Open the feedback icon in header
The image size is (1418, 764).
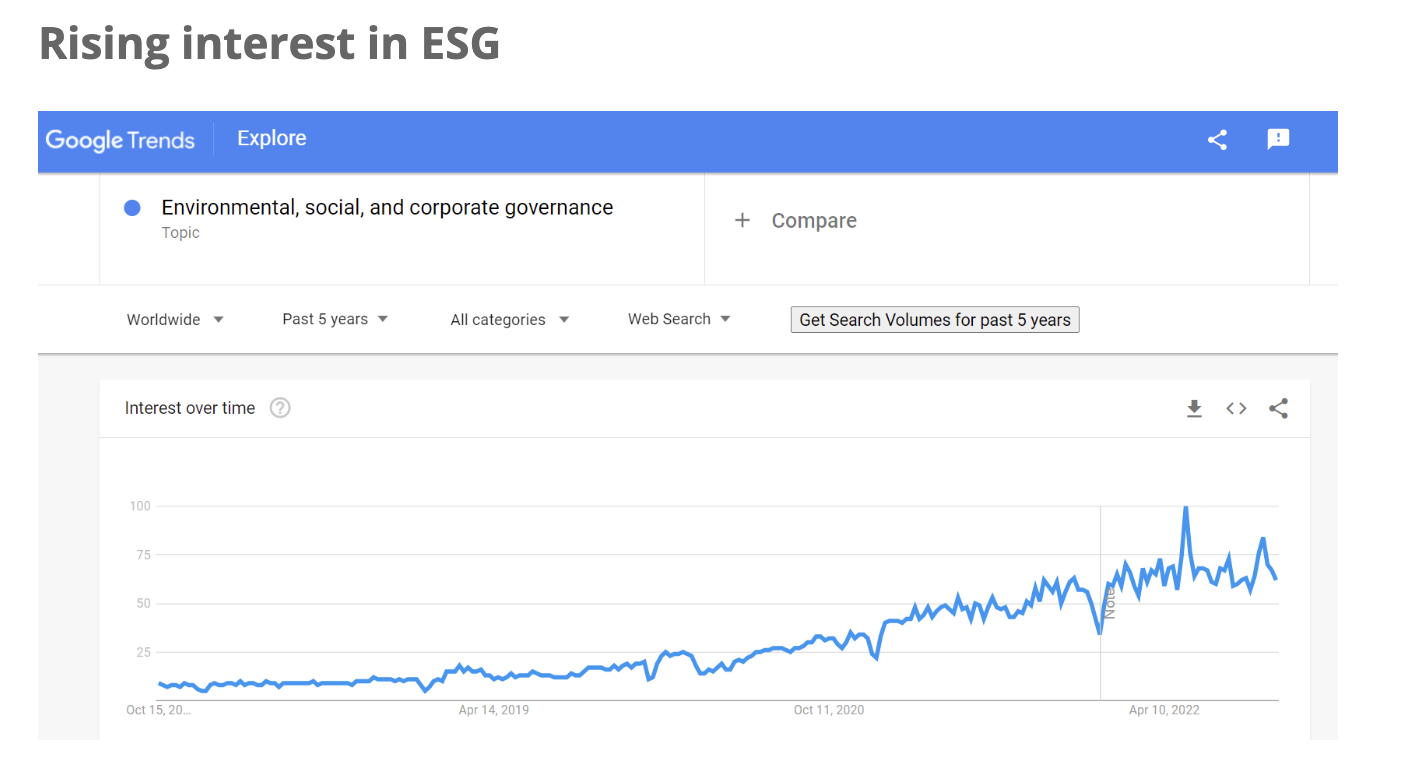pyautogui.click(x=1278, y=140)
